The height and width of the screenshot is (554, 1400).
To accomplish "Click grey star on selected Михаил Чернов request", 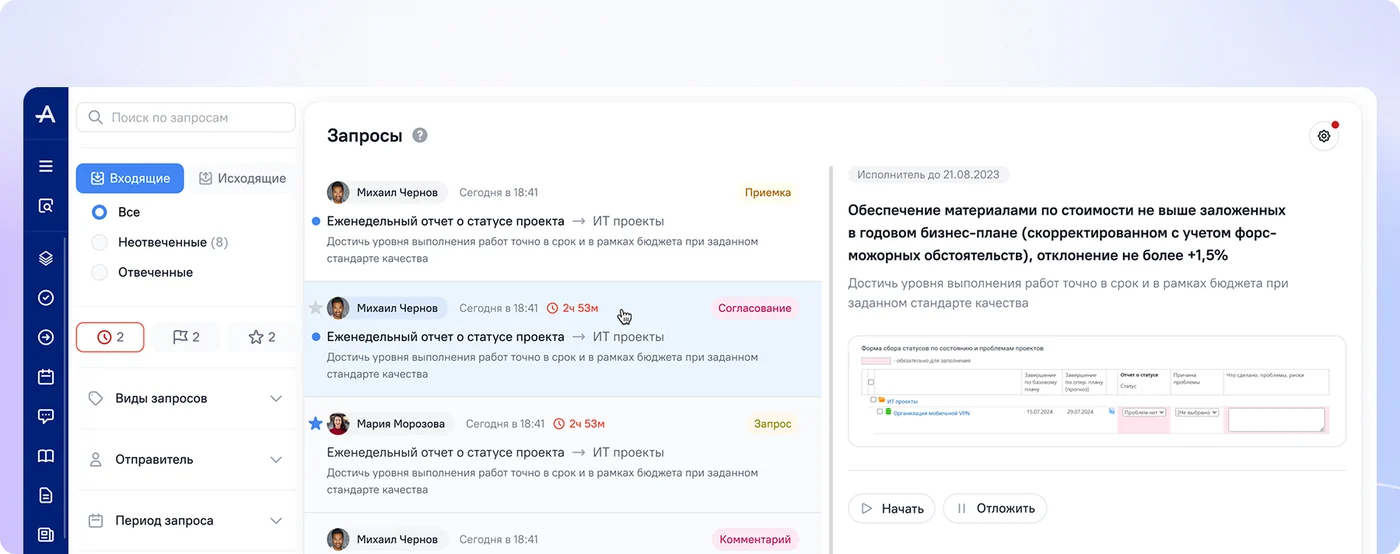I will click(x=316, y=308).
